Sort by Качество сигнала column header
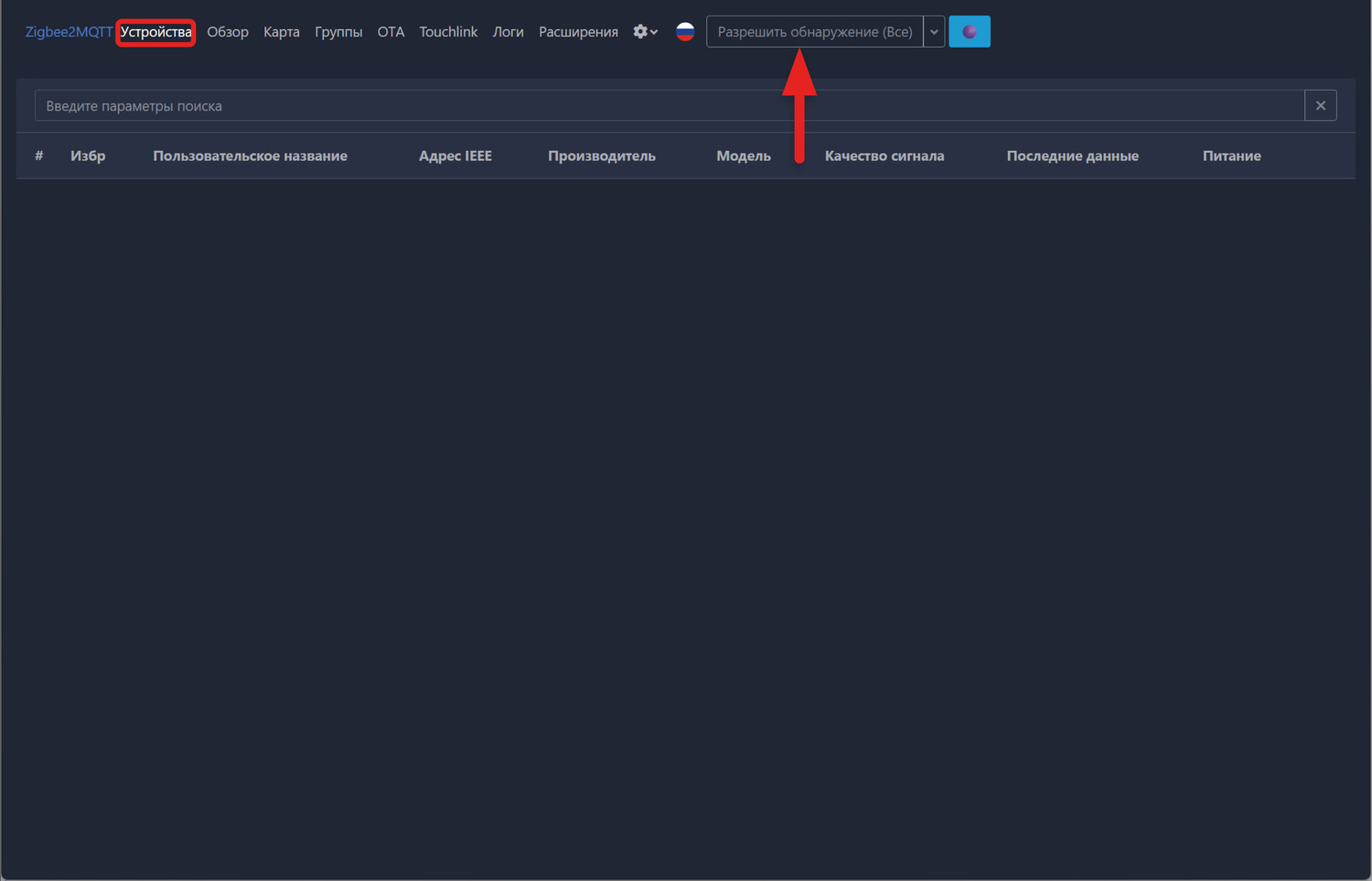Image resolution: width=1372 pixels, height=881 pixels. [884, 156]
